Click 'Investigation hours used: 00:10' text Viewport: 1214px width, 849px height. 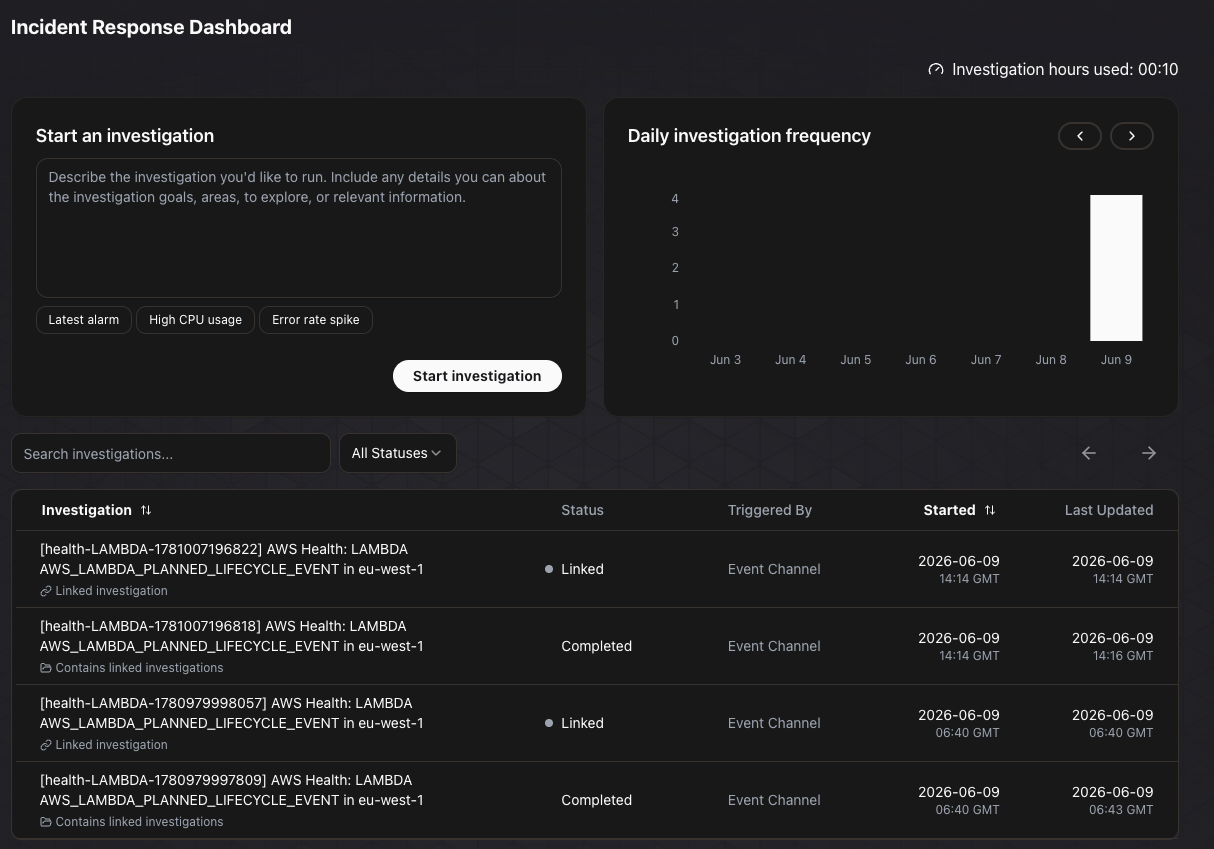tap(1065, 70)
